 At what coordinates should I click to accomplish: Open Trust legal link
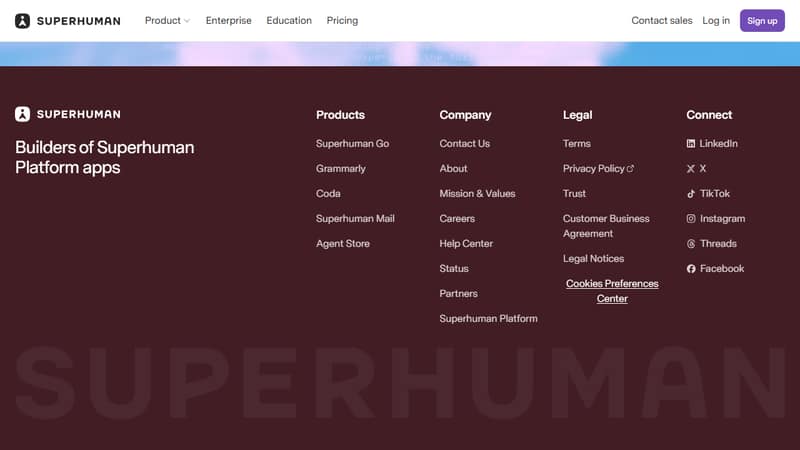[574, 194]
